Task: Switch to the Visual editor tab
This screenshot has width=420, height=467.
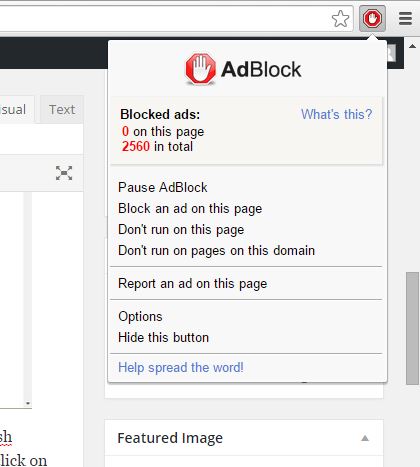Action: pos(16,109)
